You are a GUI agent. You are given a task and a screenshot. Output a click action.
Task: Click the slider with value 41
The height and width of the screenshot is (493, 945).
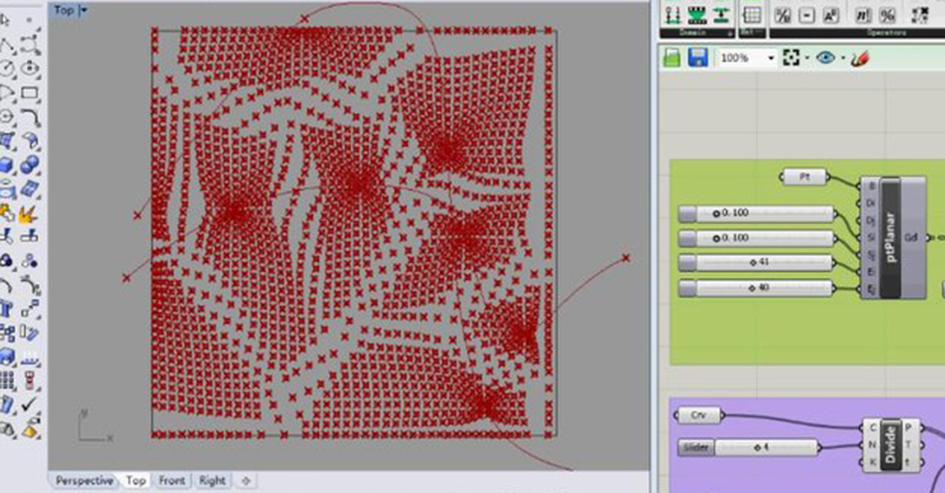pos(755,263)
